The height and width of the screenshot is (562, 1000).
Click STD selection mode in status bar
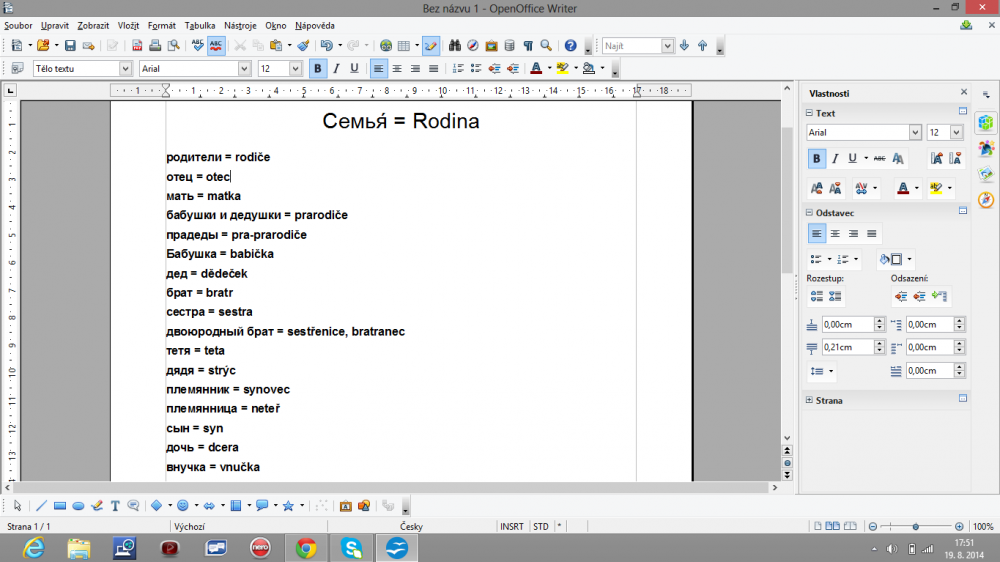click(x=541, y=526)
